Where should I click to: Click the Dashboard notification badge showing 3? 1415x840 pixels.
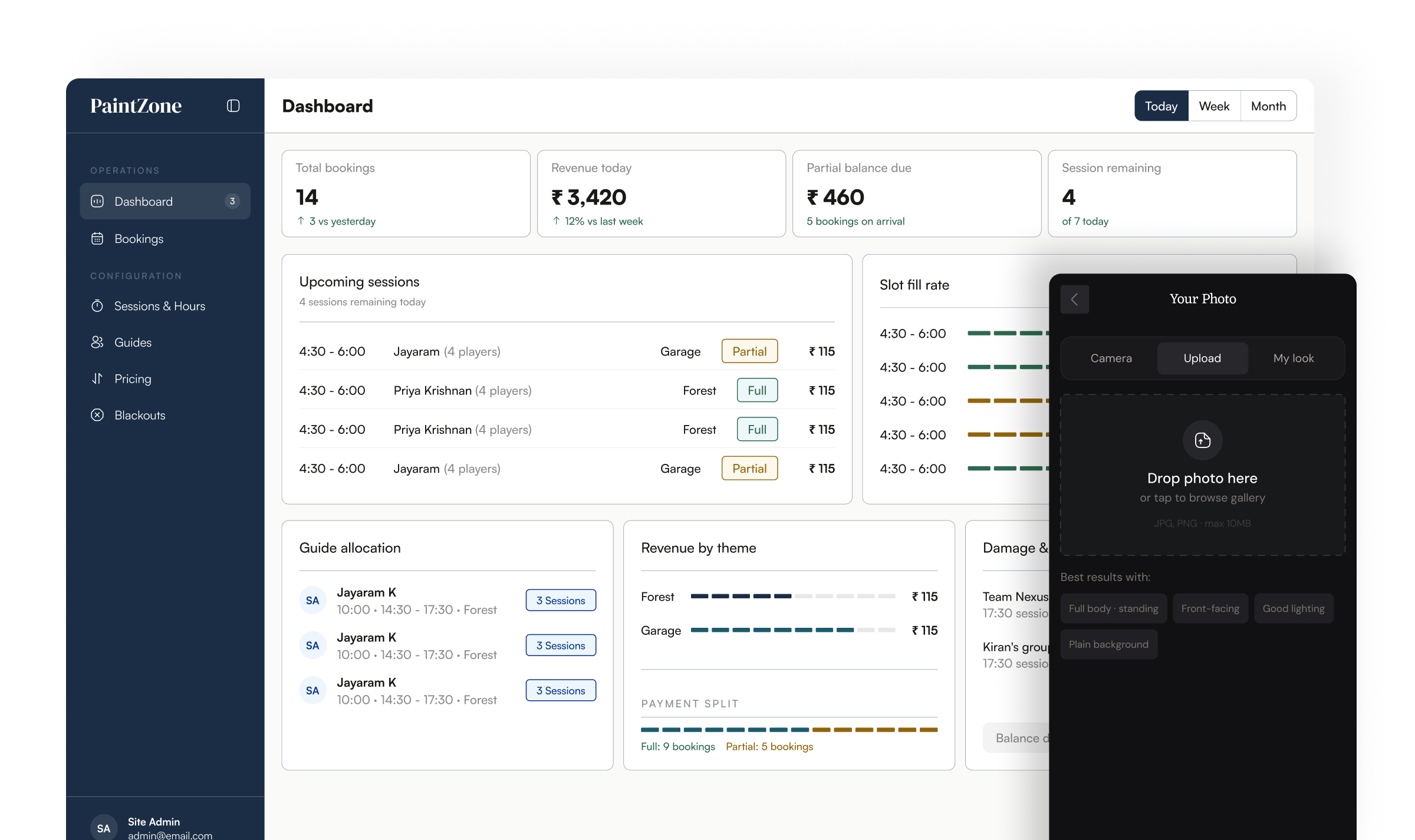tap(232, 202)
